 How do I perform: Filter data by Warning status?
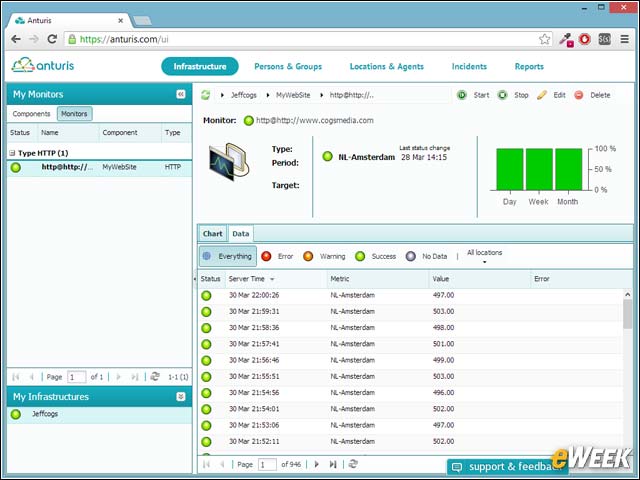(324, 256)
